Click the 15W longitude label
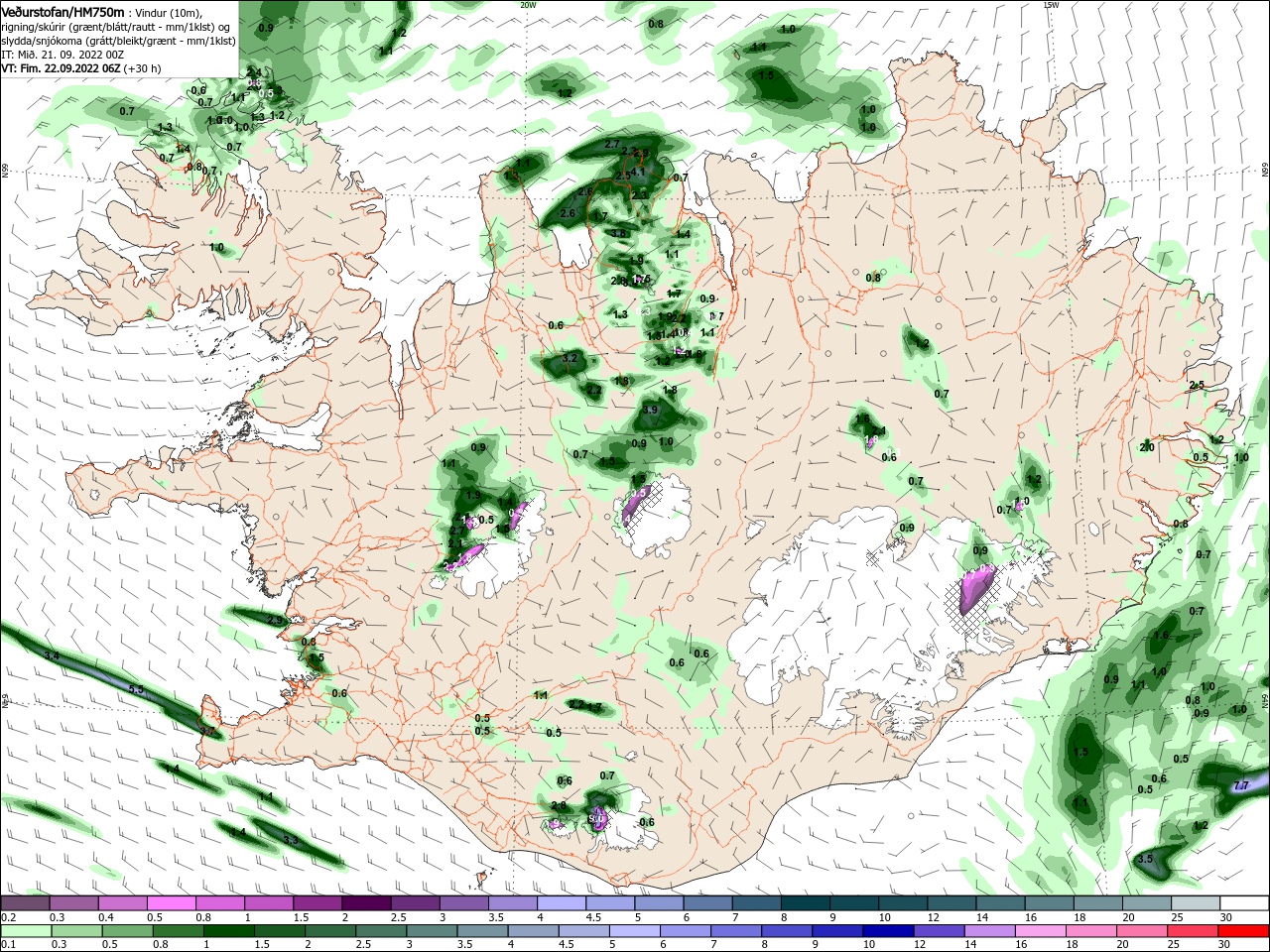This screenshot has width=1270, height=952. coord(1051,5)
